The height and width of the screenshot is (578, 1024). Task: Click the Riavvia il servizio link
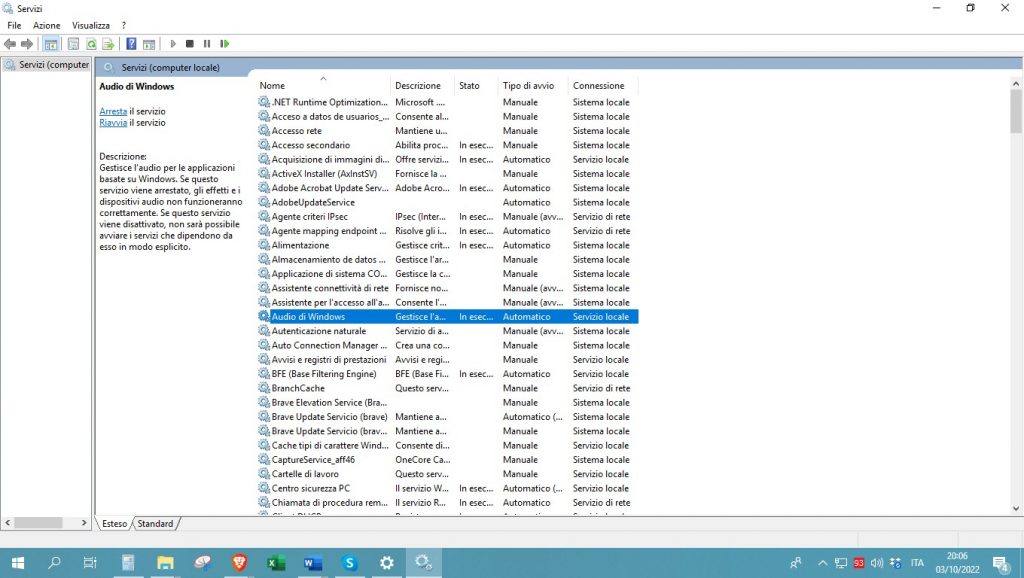coord(113,123)
